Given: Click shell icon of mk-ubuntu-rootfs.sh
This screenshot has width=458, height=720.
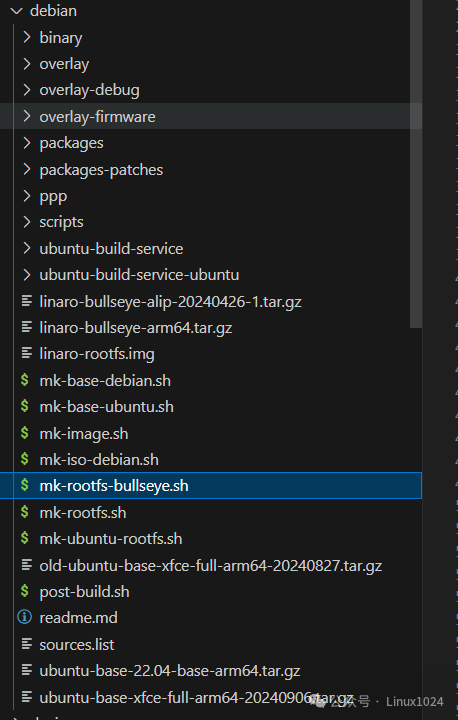Looking at the screenshot, I should [25, 538].
